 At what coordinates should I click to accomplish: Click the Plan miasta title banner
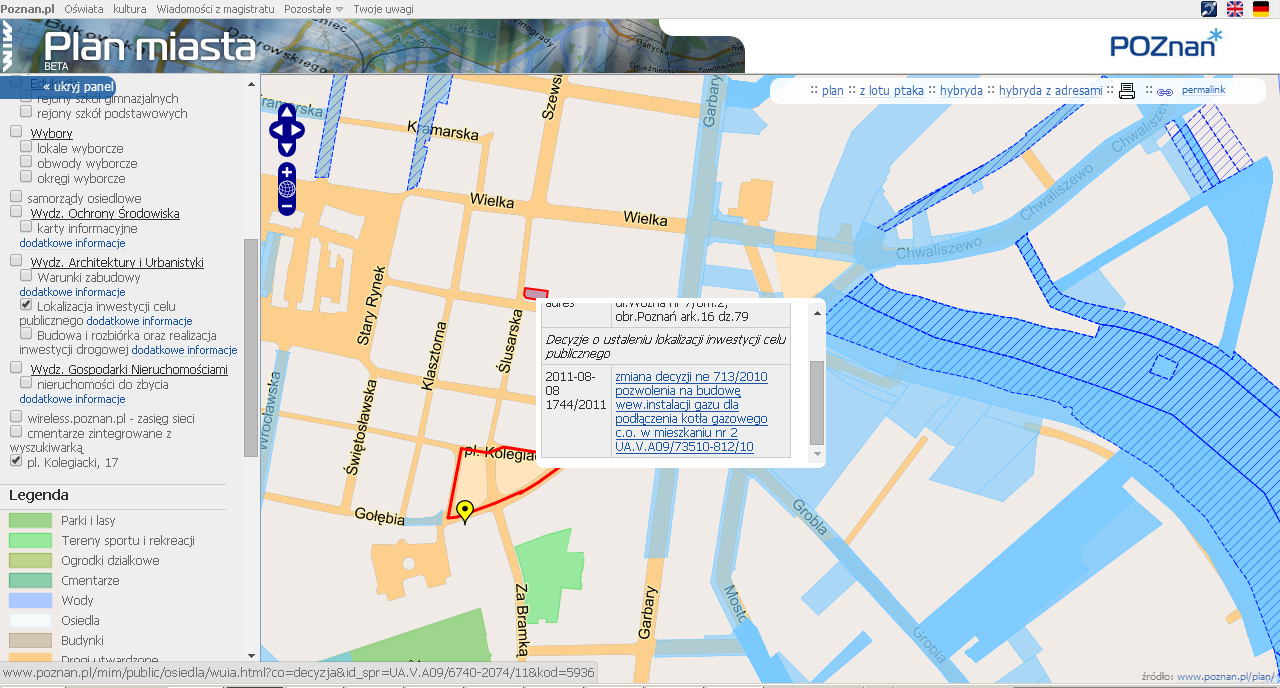[x=150, y=47]
